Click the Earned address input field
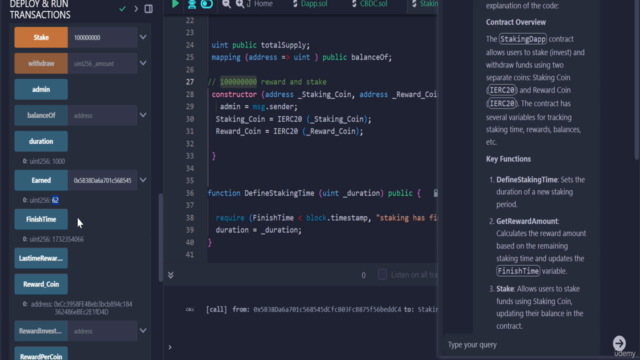Screen dimensions: 640x360 tap(102, 180)
